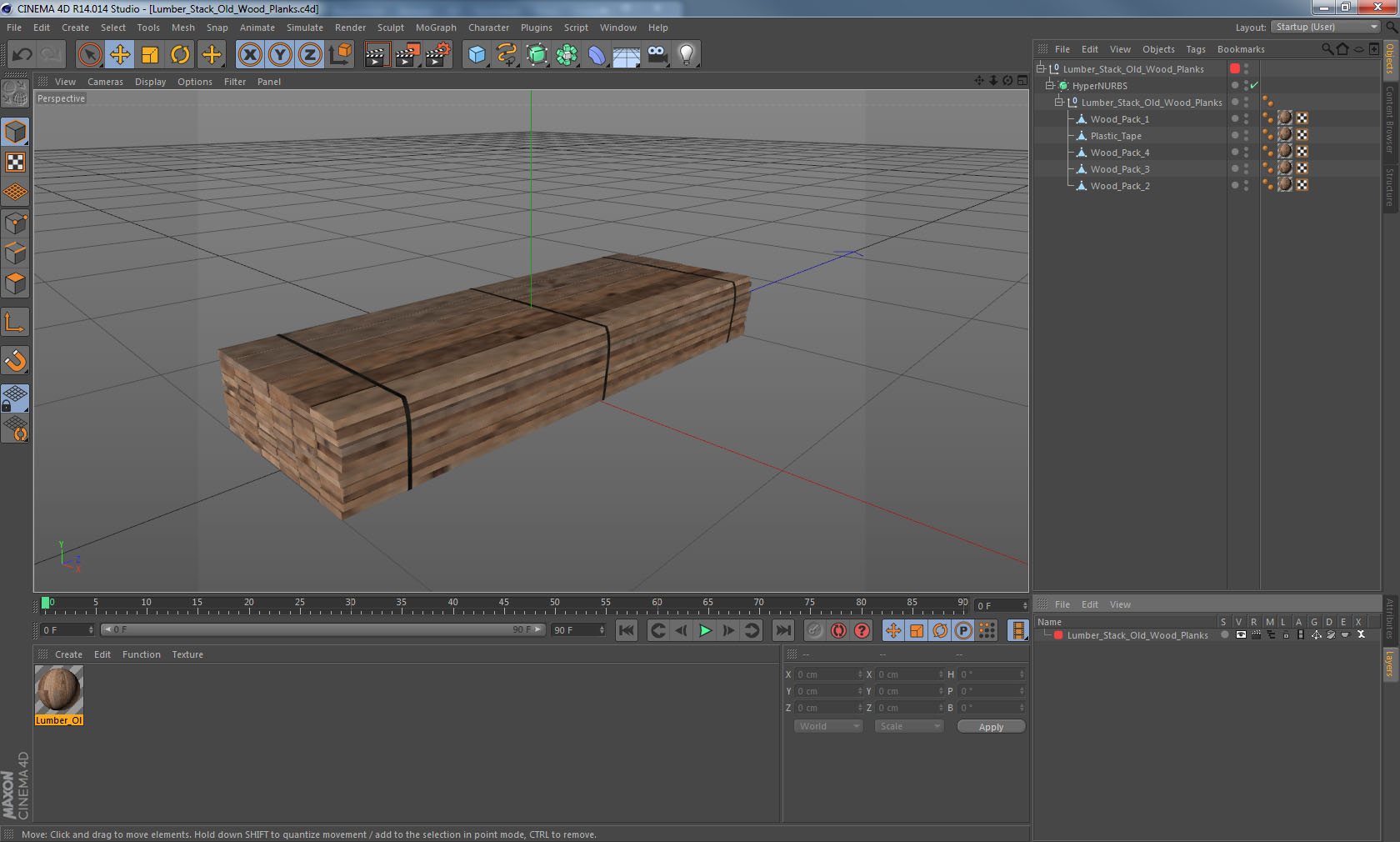Click the wood texture tag on Wood_Pack_1

coord(1285,118)
